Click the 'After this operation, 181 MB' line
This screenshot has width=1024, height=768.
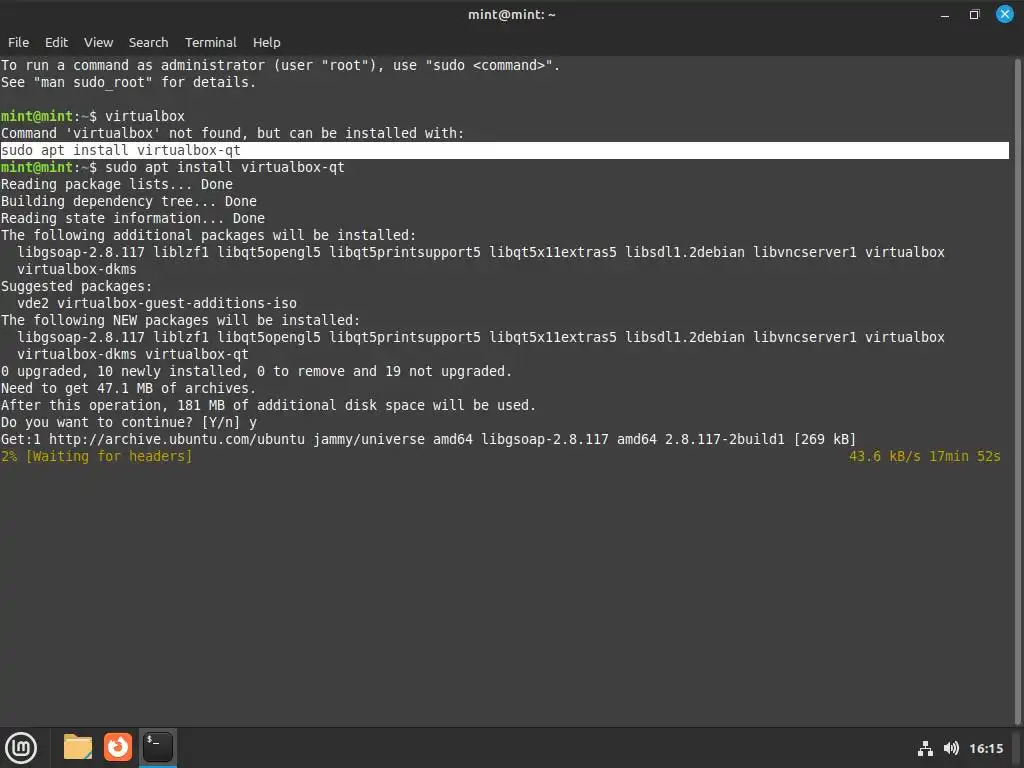tap(268, 405)
